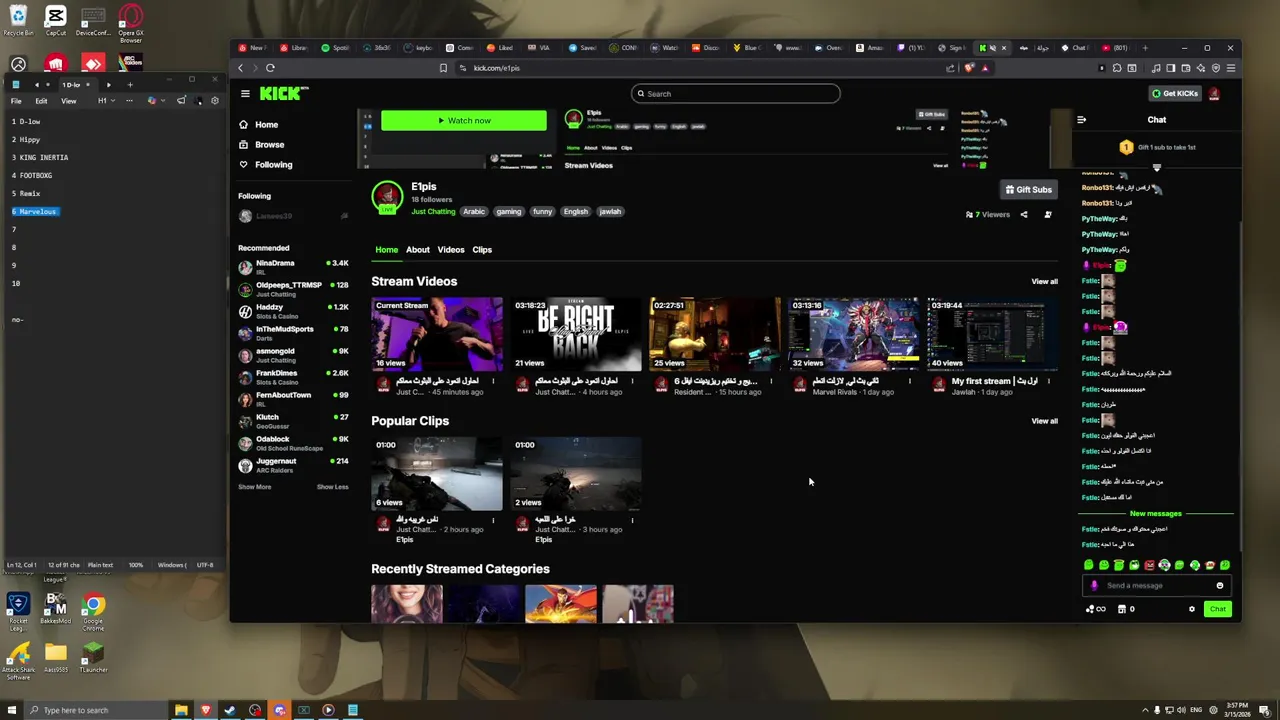Click the share icon next to Viewers
This screenshot has height=720, width=1280.
click(1024, 215)
